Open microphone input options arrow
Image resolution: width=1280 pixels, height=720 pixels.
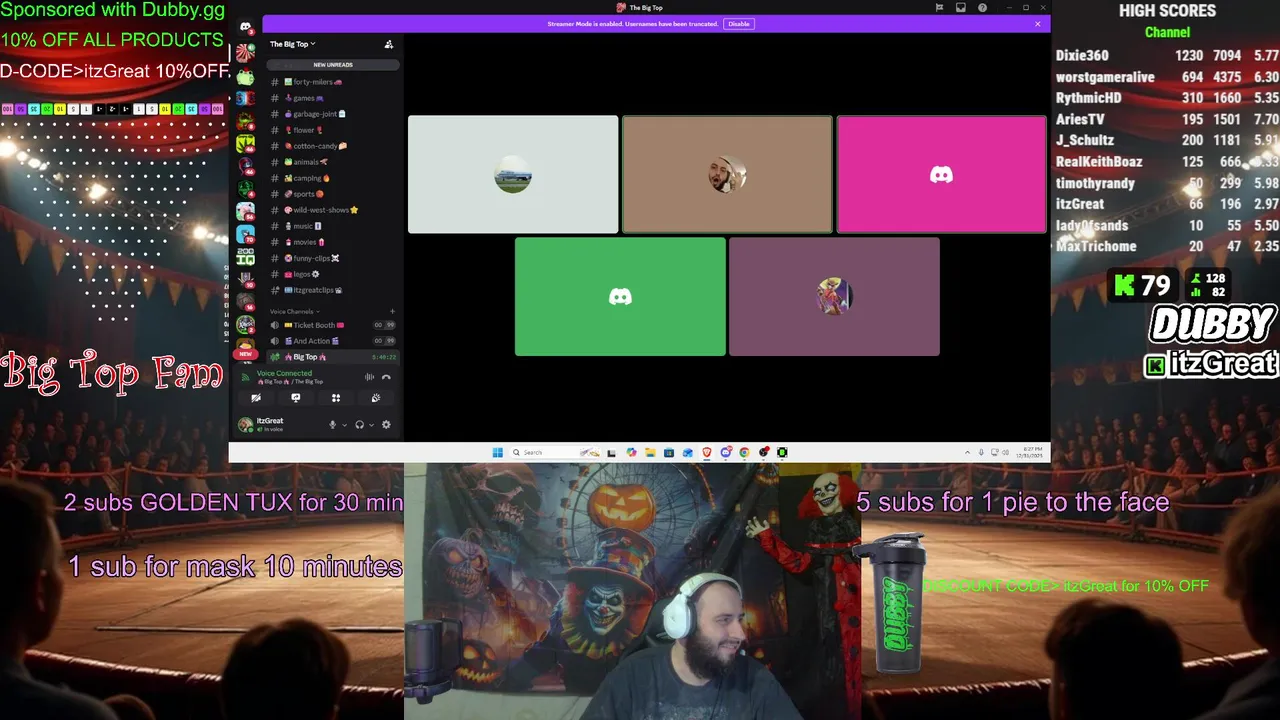point(345,425)
